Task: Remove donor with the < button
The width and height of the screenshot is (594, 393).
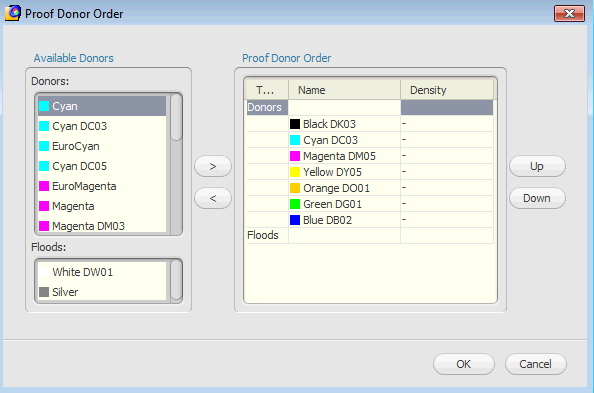Action: pyautogui.click(x=213, y=198)
